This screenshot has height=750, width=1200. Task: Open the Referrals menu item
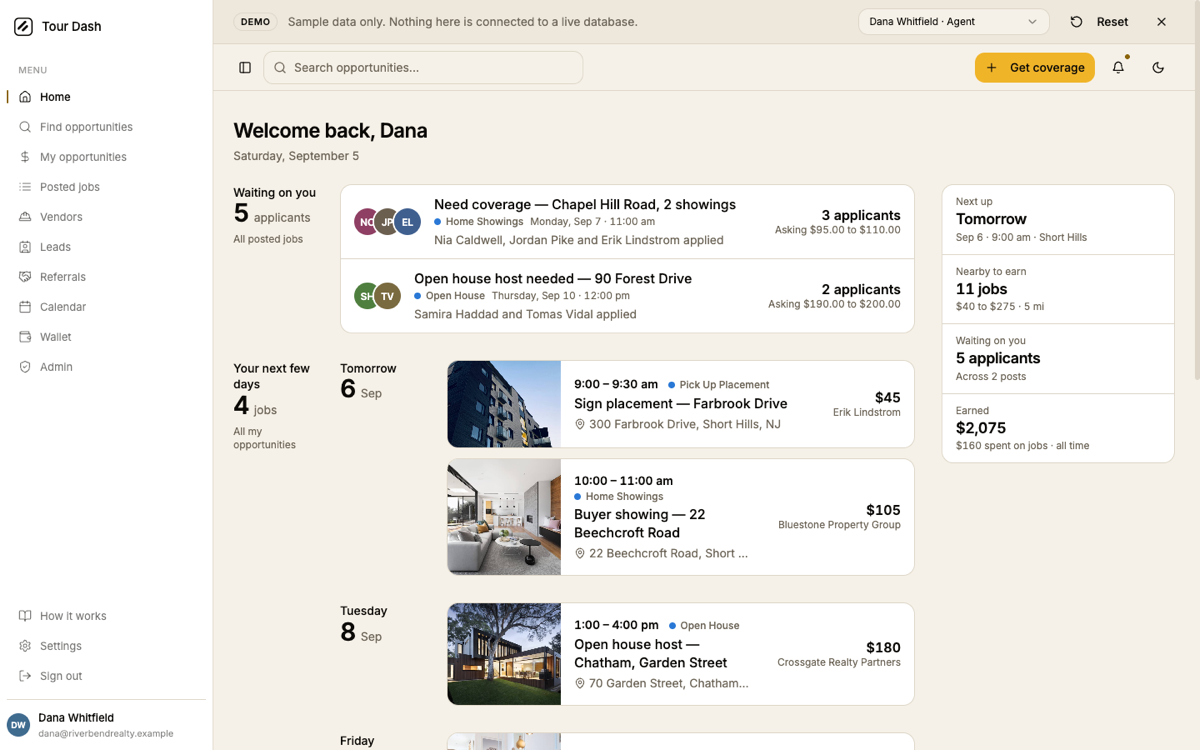click(x=106, y=277)
